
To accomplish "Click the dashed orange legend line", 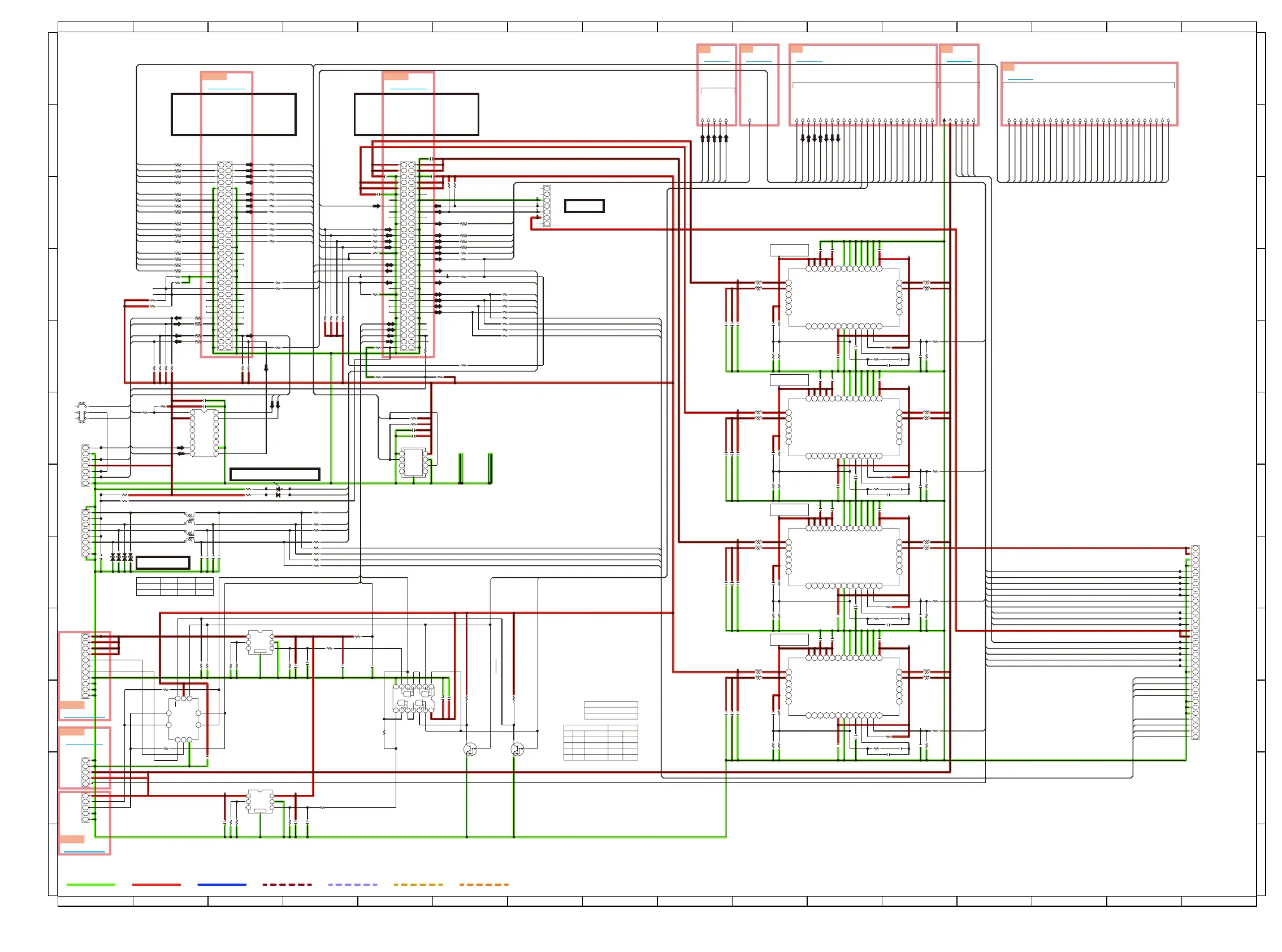I will [x=483, y=884].
